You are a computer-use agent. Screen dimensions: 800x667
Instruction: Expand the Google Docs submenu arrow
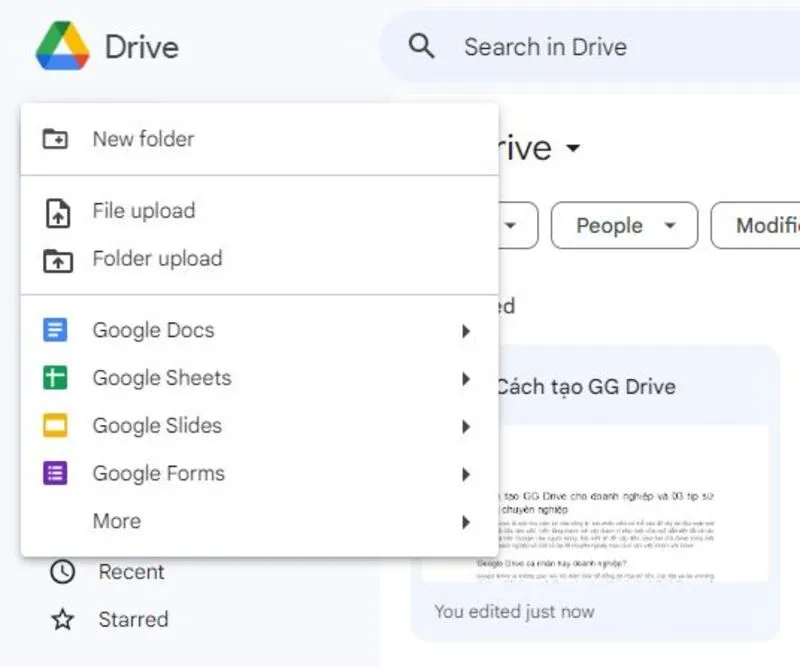tap(465, 331)
